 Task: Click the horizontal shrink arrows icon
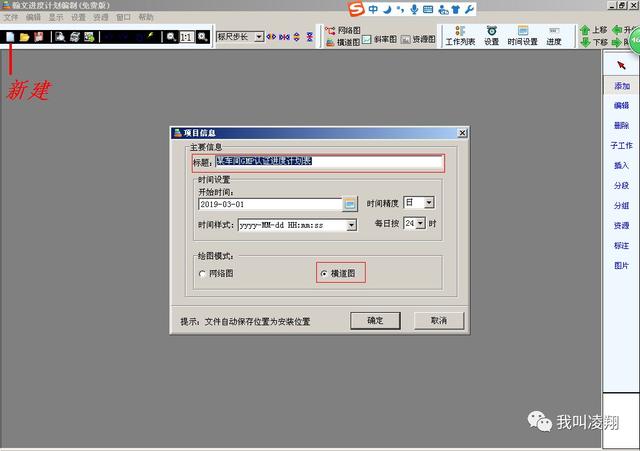click(x=284, y=37)
